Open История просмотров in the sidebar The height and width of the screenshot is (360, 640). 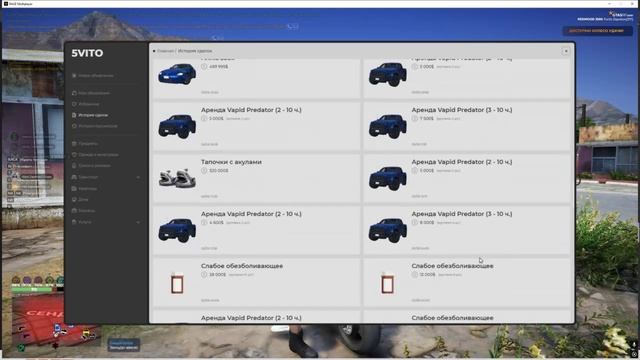[95, 126]
